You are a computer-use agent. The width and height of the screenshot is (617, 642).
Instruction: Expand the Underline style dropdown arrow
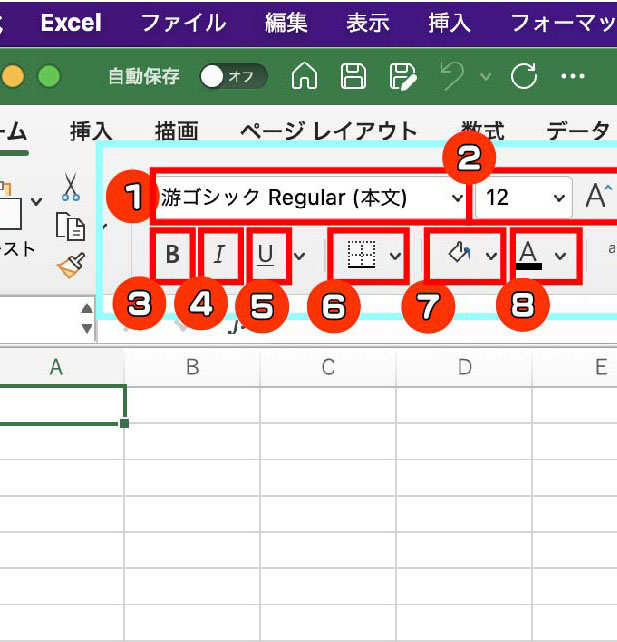tap(300, 256)
